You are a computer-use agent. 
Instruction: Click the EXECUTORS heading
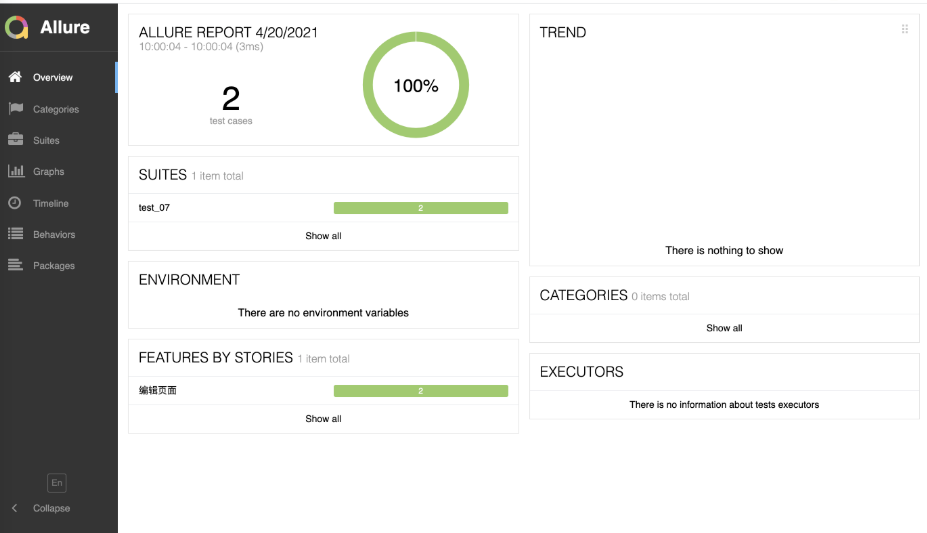click(x=582, y=372)
